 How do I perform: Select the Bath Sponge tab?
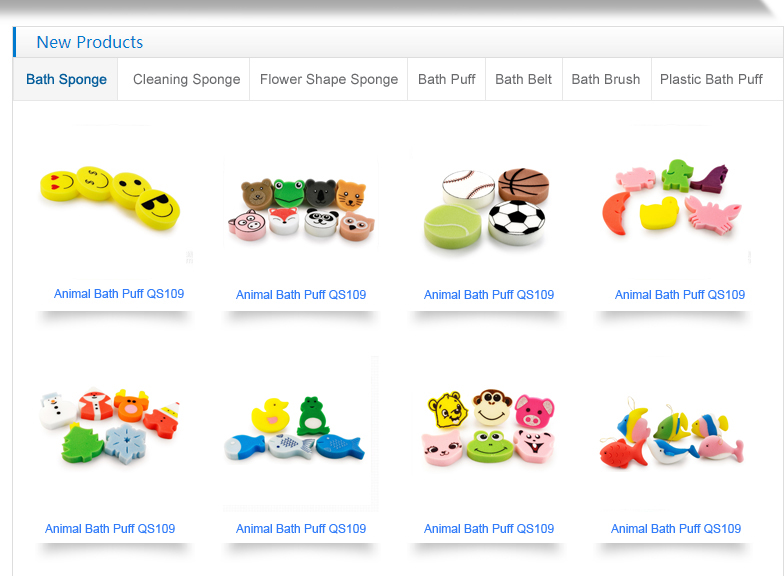click(x=66, y=80)
